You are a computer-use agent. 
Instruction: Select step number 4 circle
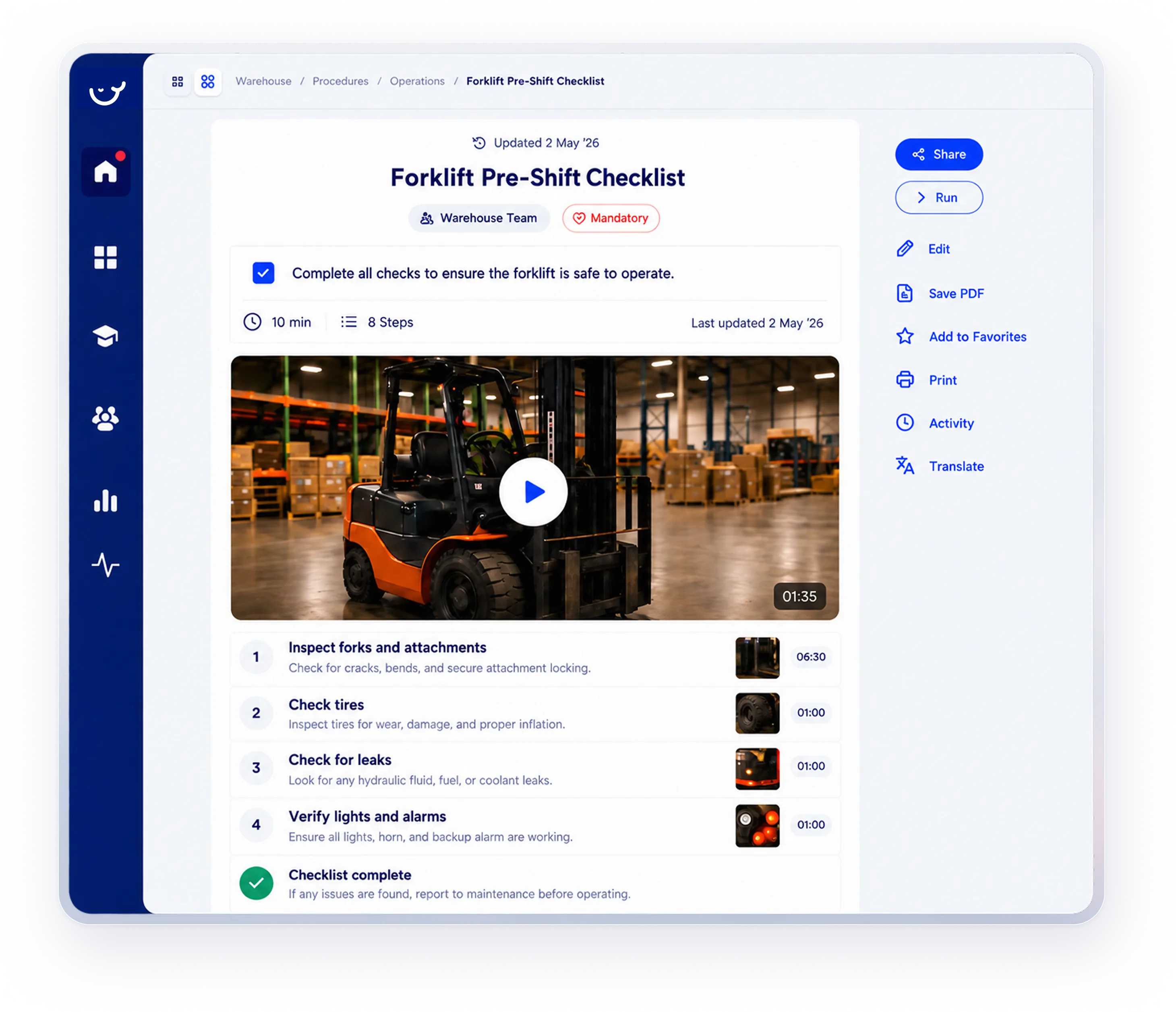click(x=257, y=825)
